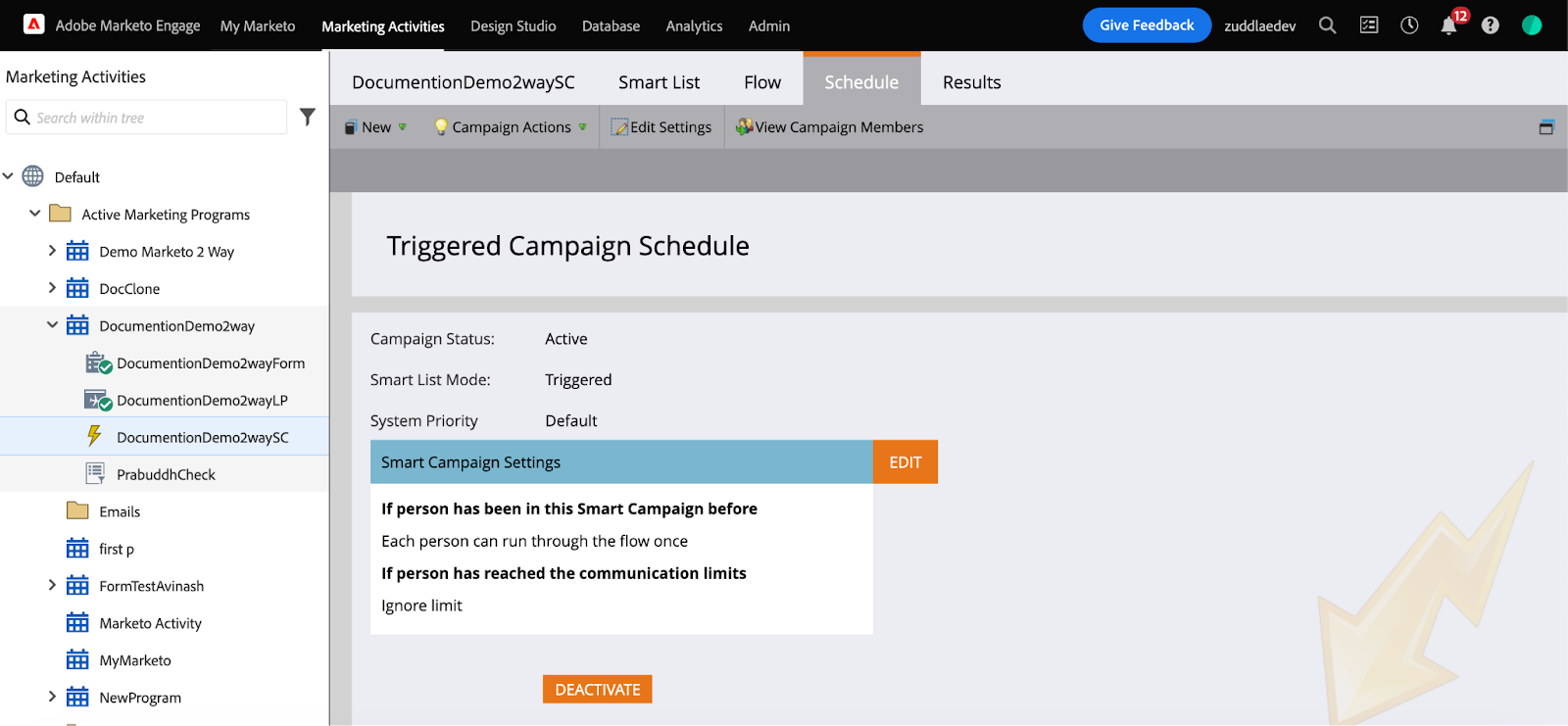
Task: Open the Analytics section
Action: coord(694,26)
